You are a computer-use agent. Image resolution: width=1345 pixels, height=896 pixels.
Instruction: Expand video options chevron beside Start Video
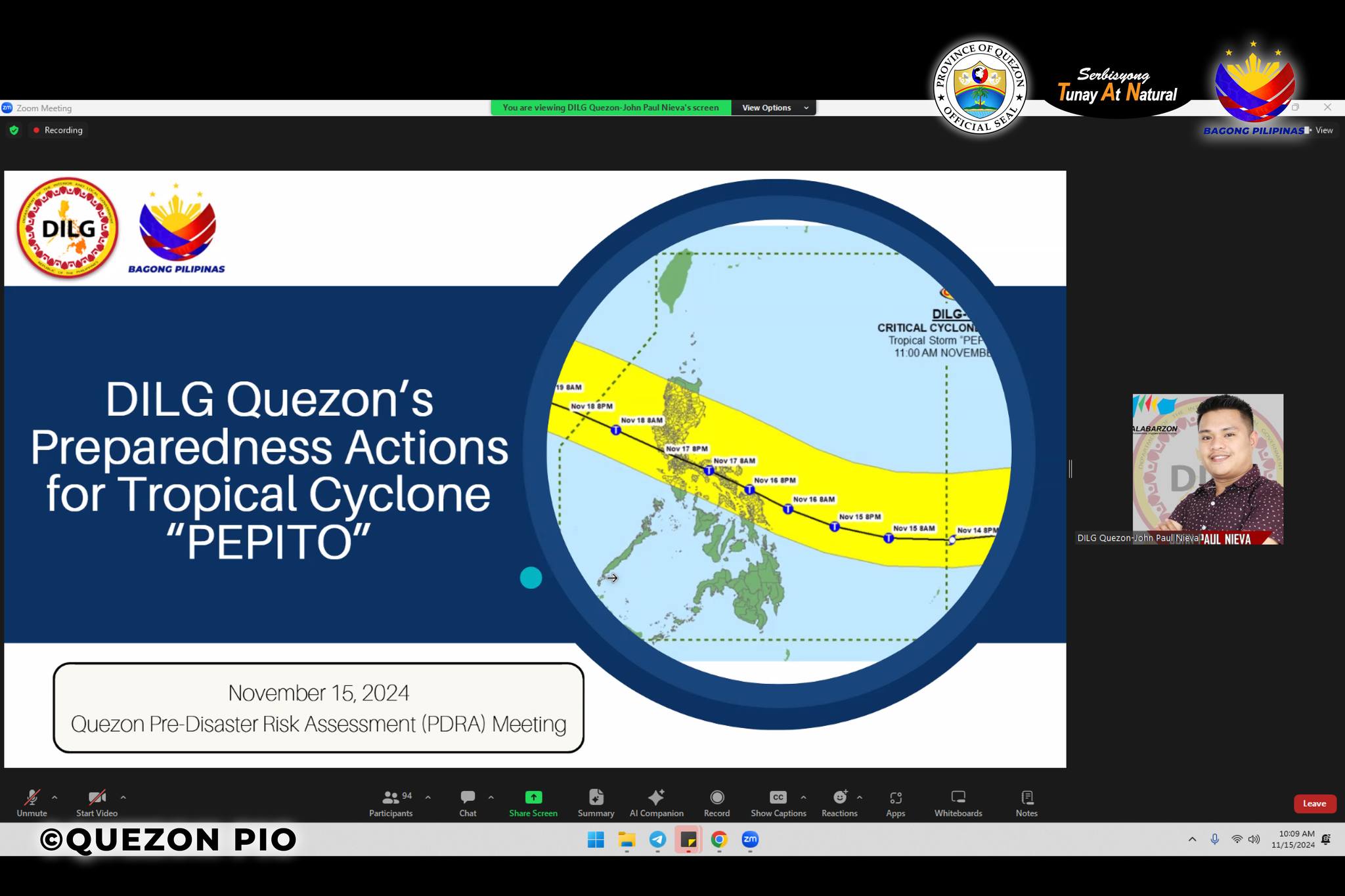(x=123, y=798)
